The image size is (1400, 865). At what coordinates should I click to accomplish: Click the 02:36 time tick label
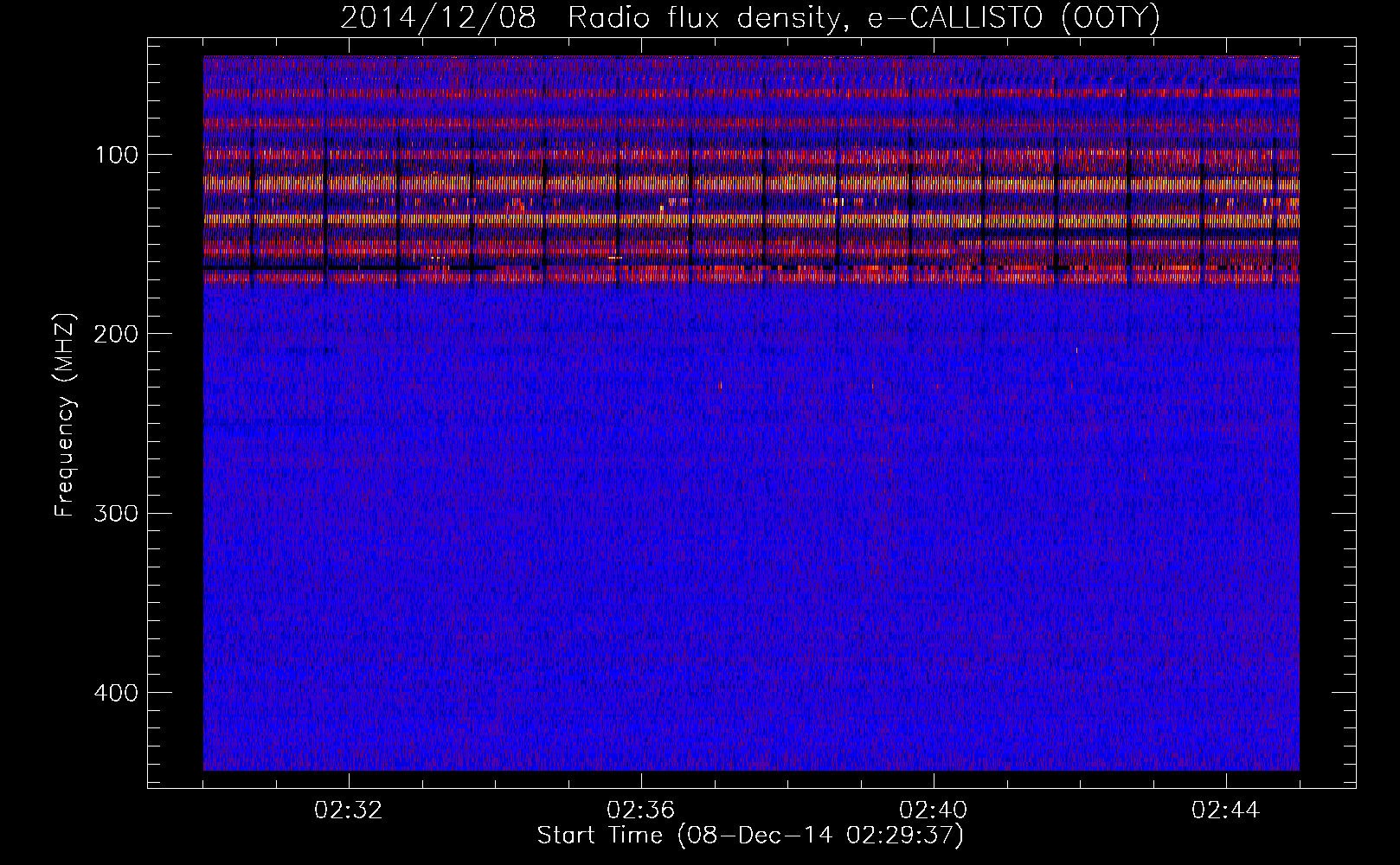[641, 811]
